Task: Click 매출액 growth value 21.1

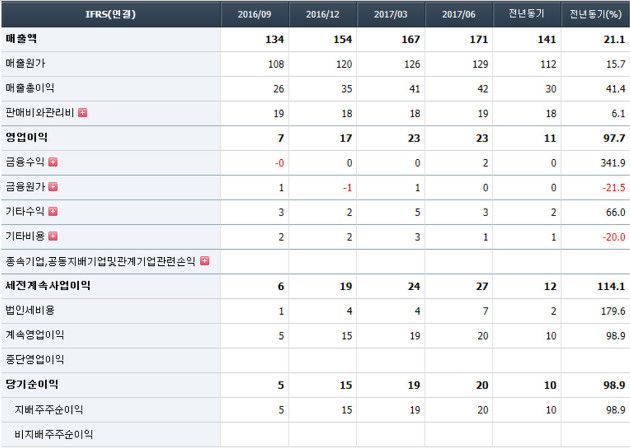Action: coord(614,39)
